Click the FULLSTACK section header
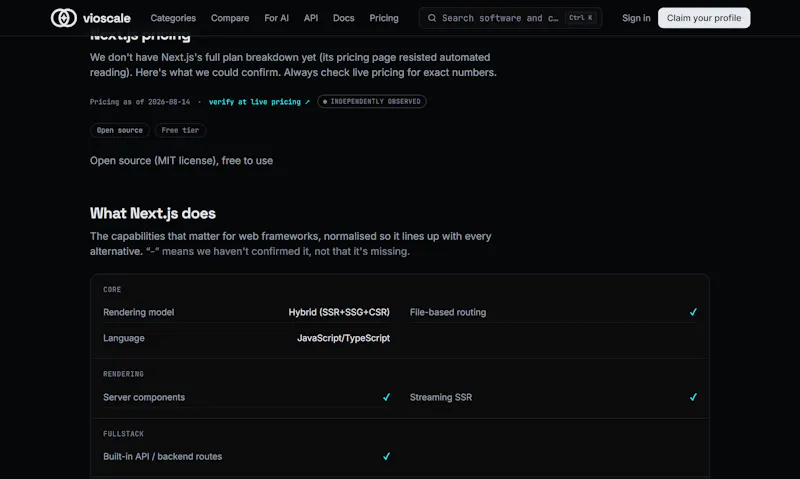This screenshot has width=800, height=479. 123,434
